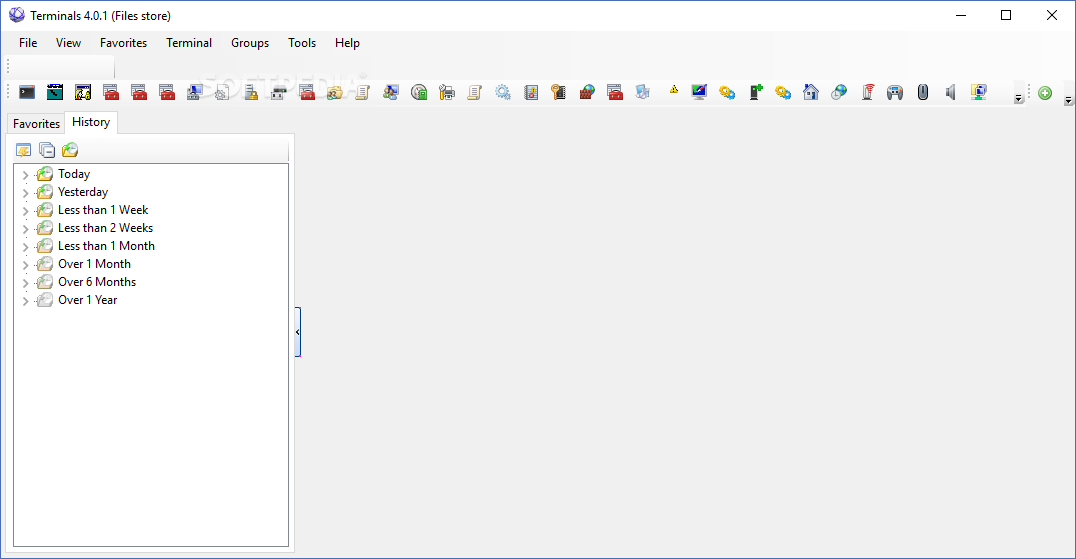Click the computer monitor with keyboard icon

195,92
